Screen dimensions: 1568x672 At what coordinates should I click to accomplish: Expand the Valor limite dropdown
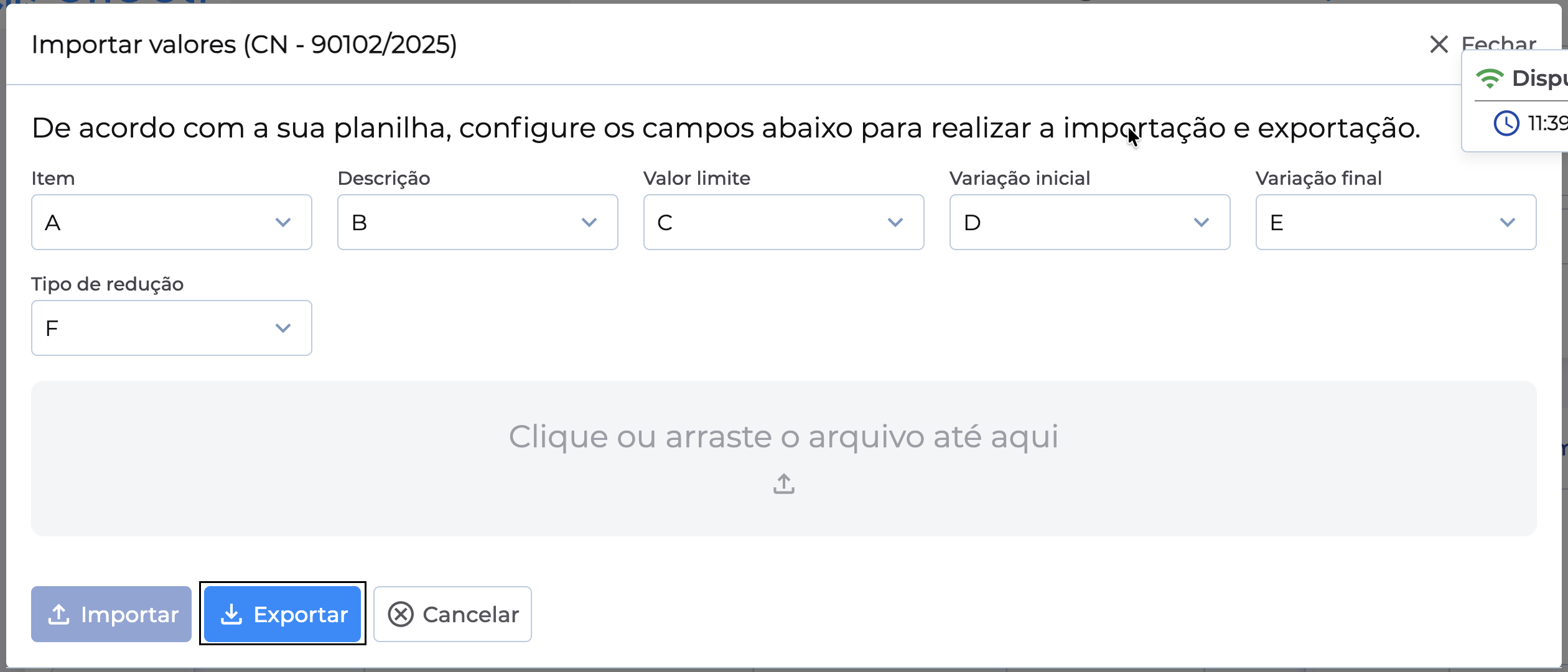click(783, 222)
